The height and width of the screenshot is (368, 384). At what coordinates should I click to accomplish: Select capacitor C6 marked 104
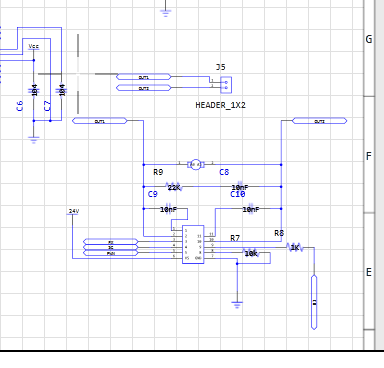(x=34, y=90)
